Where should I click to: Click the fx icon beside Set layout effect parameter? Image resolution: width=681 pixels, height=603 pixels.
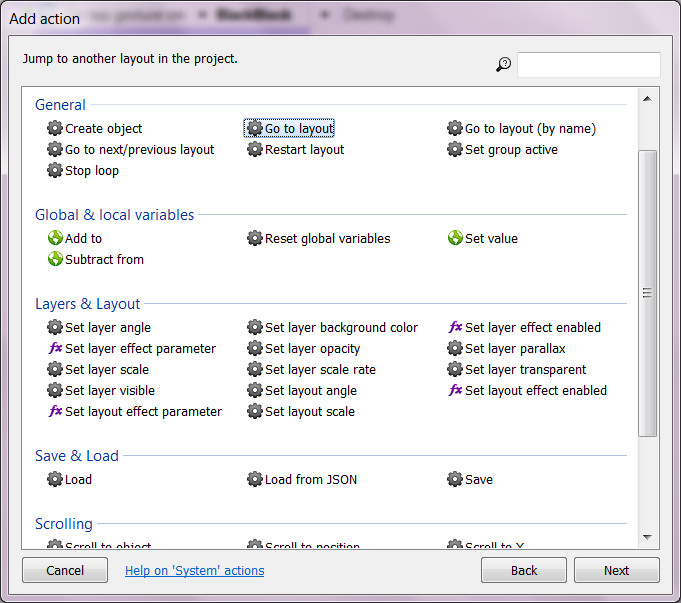pos(55,411)
